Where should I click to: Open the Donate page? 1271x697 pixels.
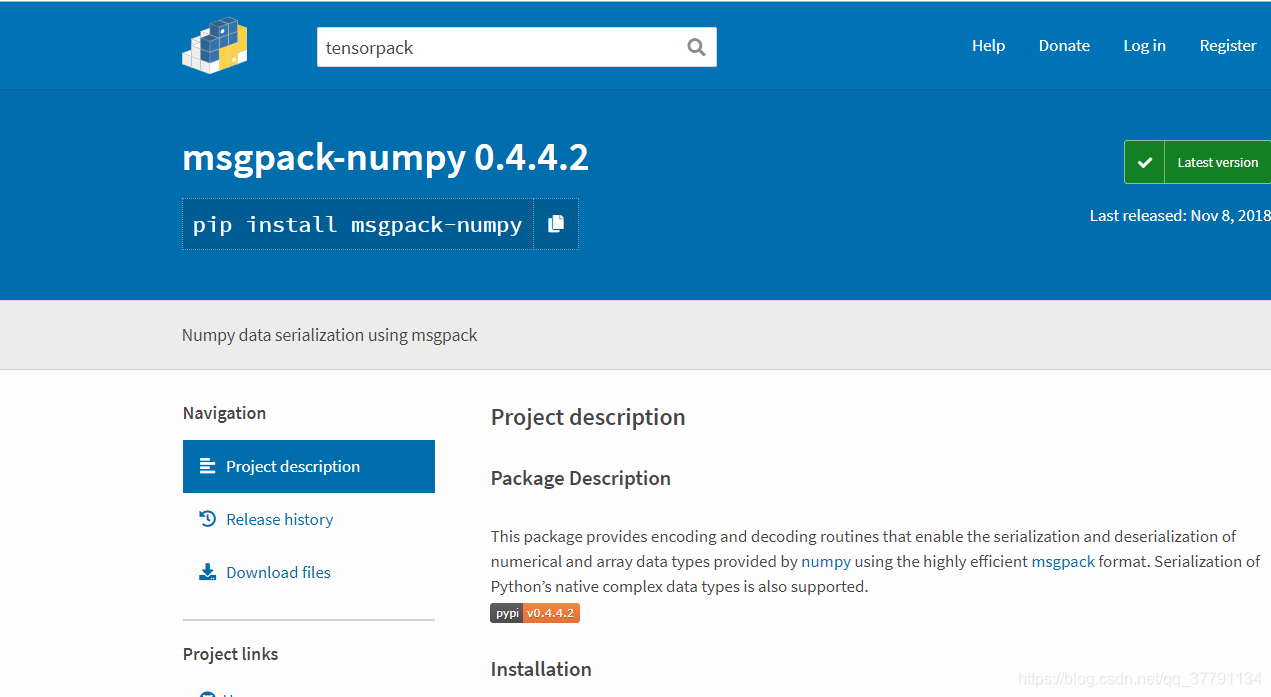coord(1064,45)
